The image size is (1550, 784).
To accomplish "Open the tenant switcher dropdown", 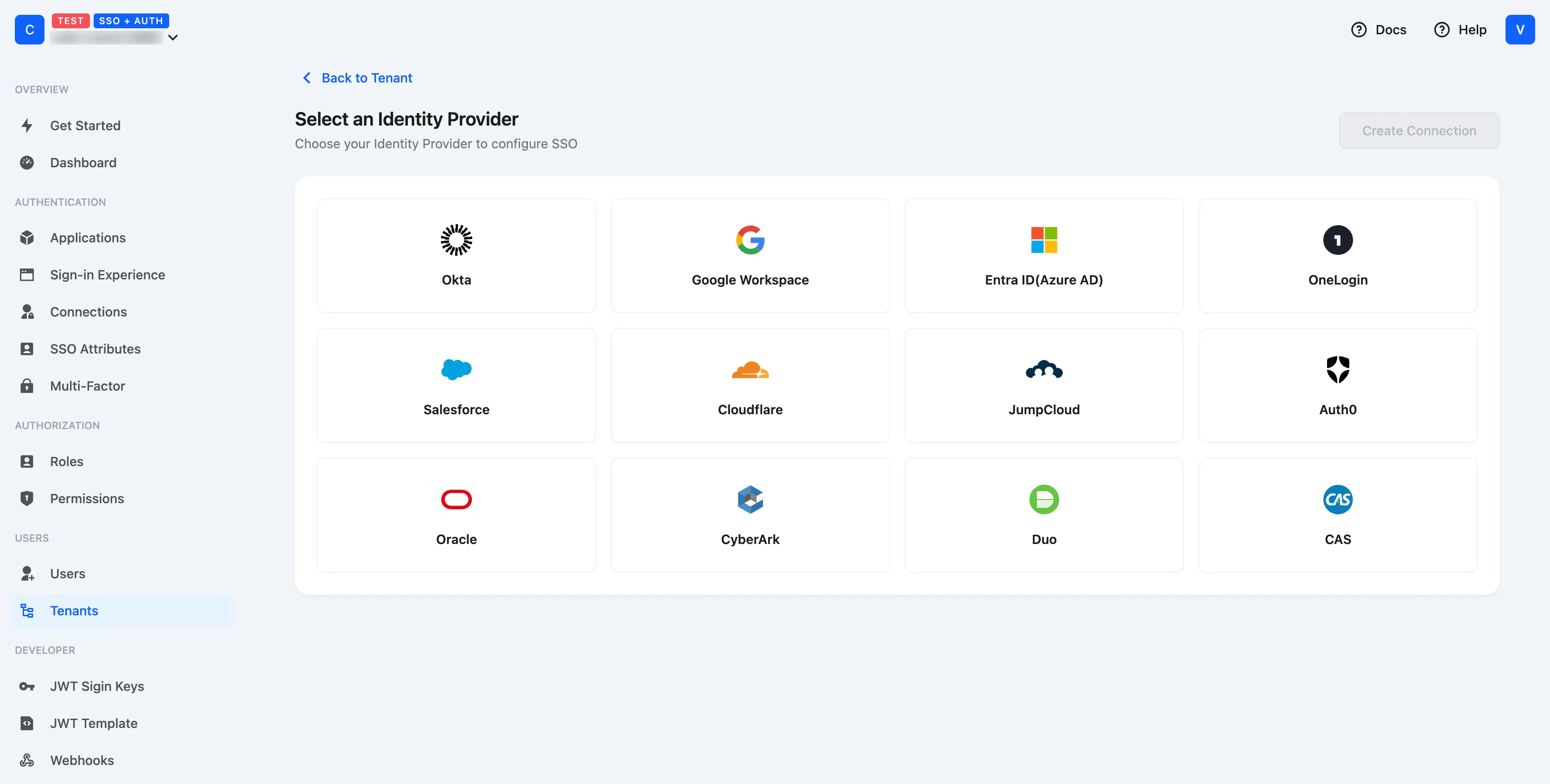I will pos(173,38).
